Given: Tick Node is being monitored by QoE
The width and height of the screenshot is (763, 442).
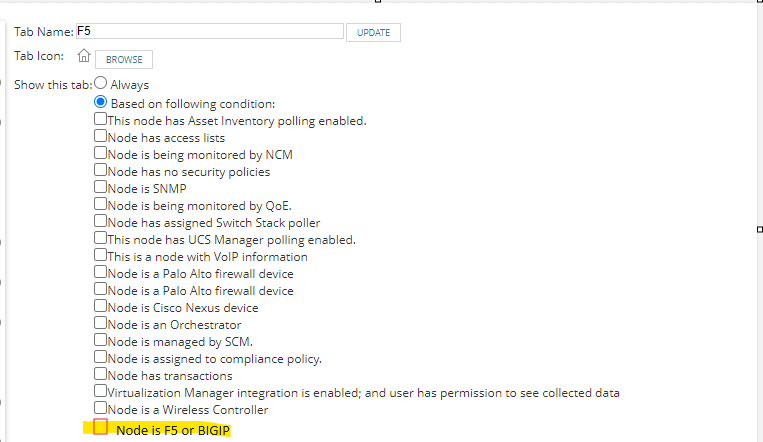Looking at the screenshot, I should pyautogui.click(x=100, y=204).
